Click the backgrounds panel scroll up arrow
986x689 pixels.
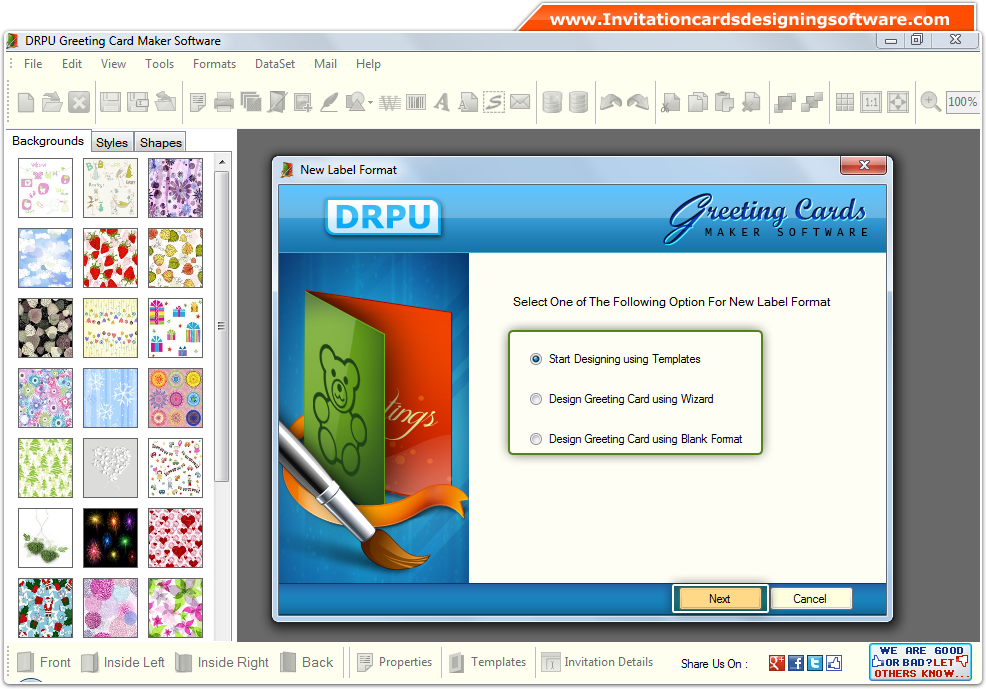point(222,162)
